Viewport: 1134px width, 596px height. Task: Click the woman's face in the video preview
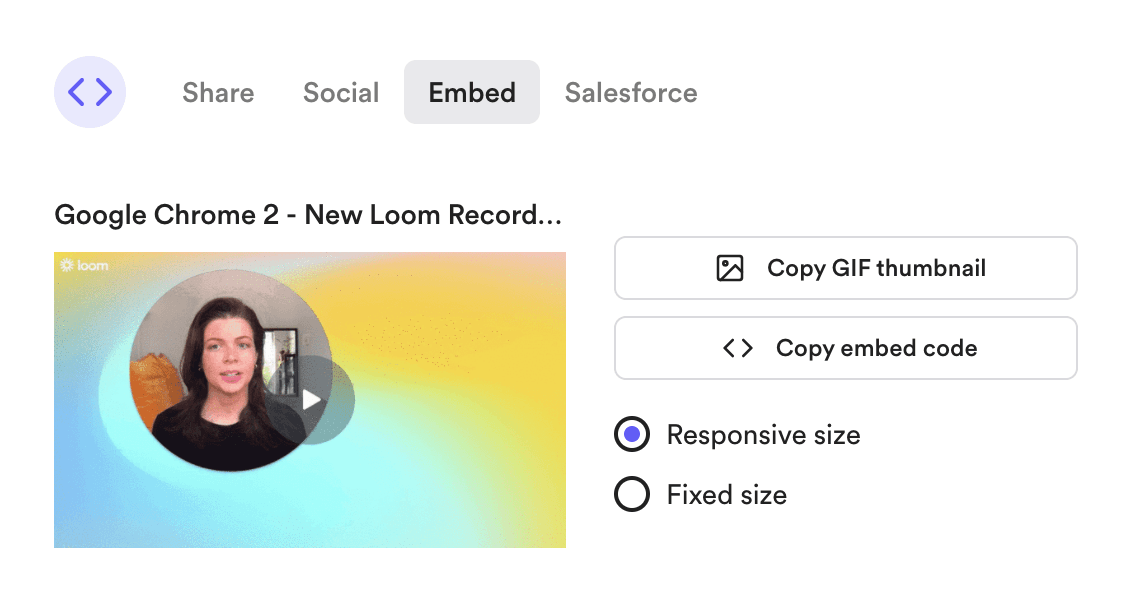224,358
